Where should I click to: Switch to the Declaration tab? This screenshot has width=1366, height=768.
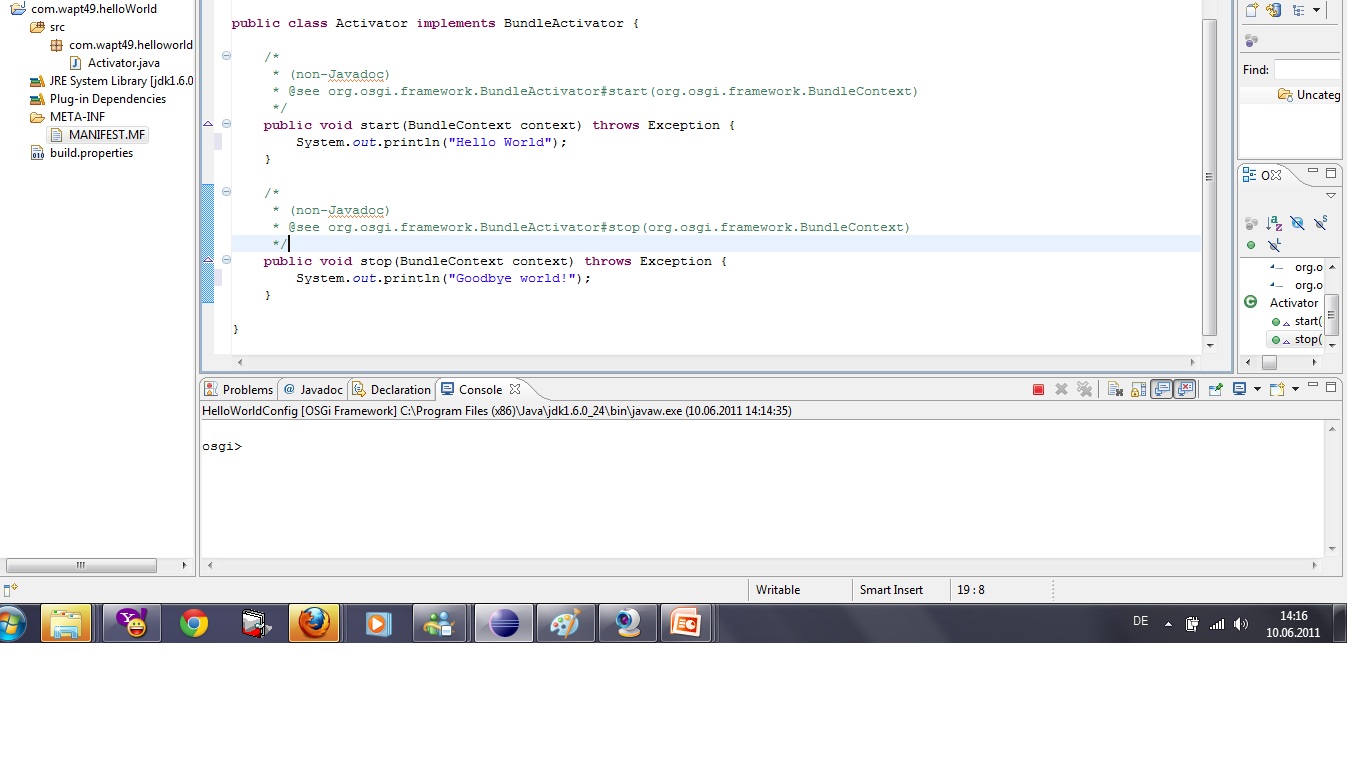pyautogui.click(x=392, y=390)
